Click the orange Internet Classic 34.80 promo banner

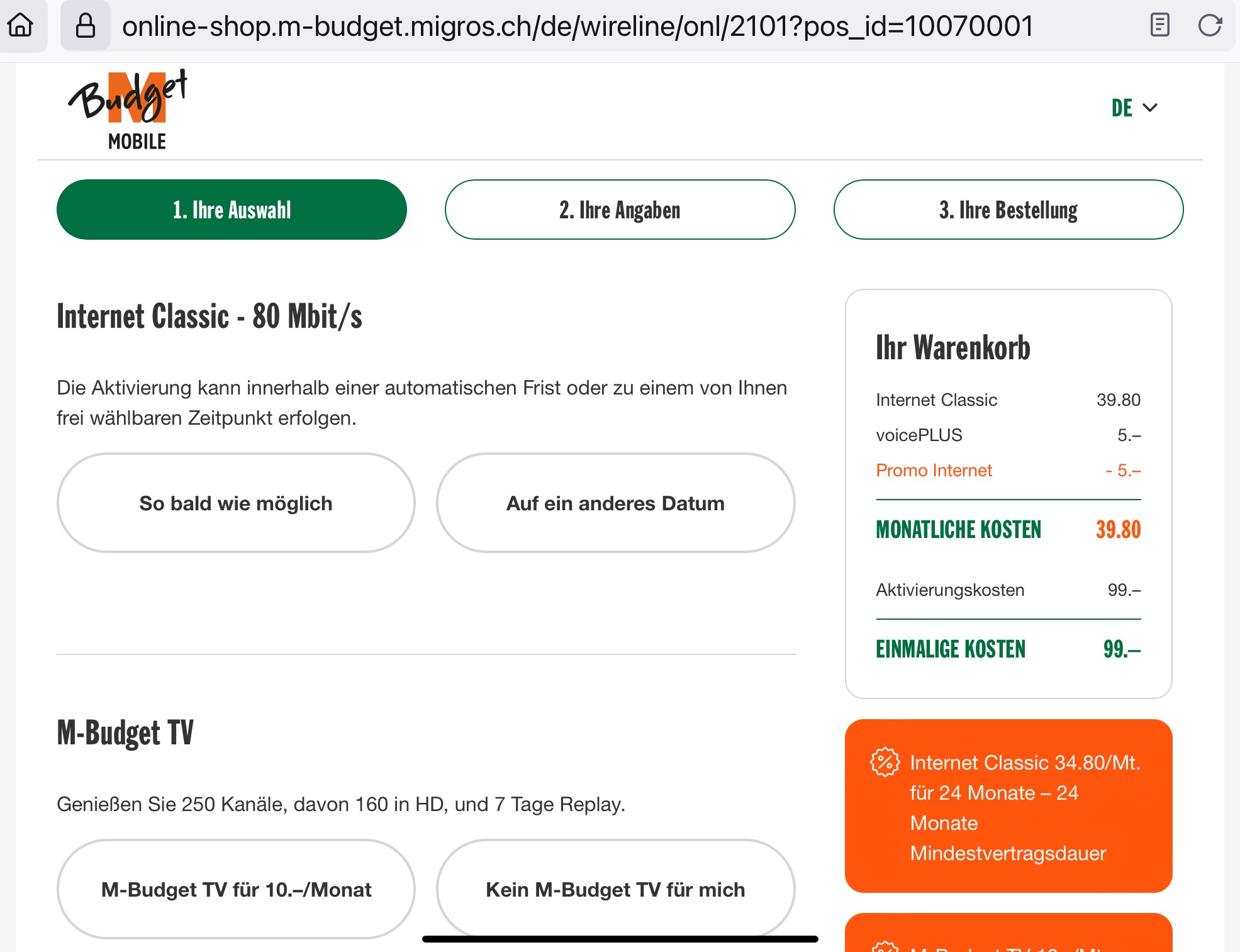click(1008, 806)
